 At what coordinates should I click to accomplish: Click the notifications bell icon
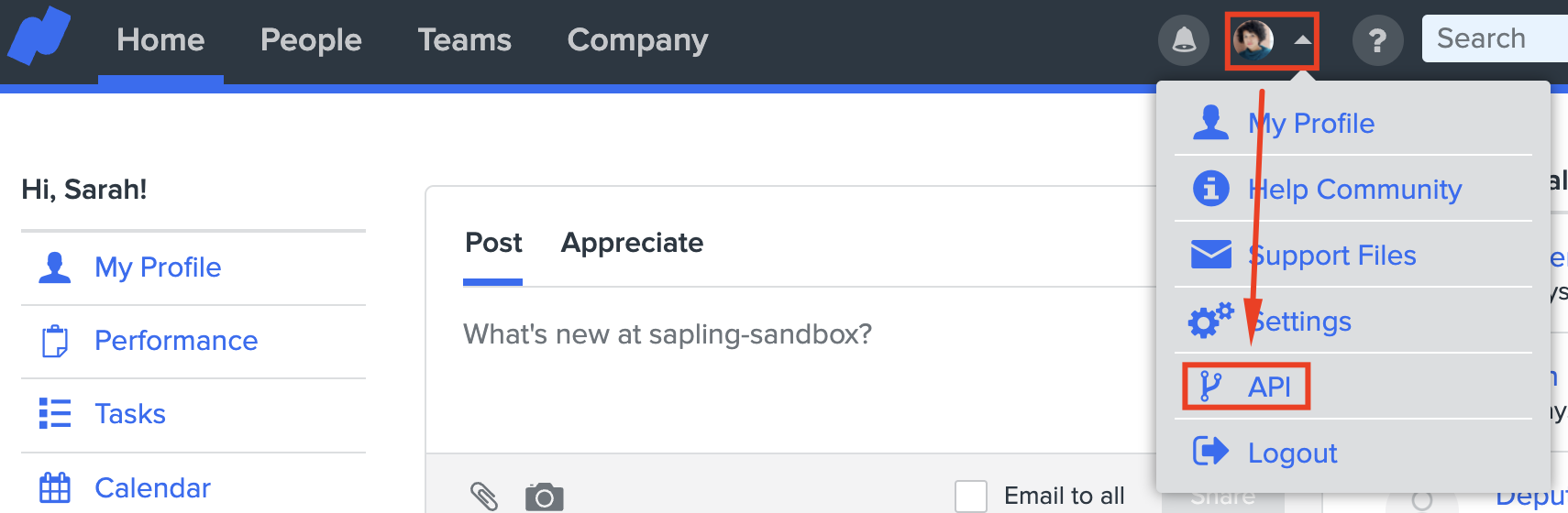(1184, 40)
